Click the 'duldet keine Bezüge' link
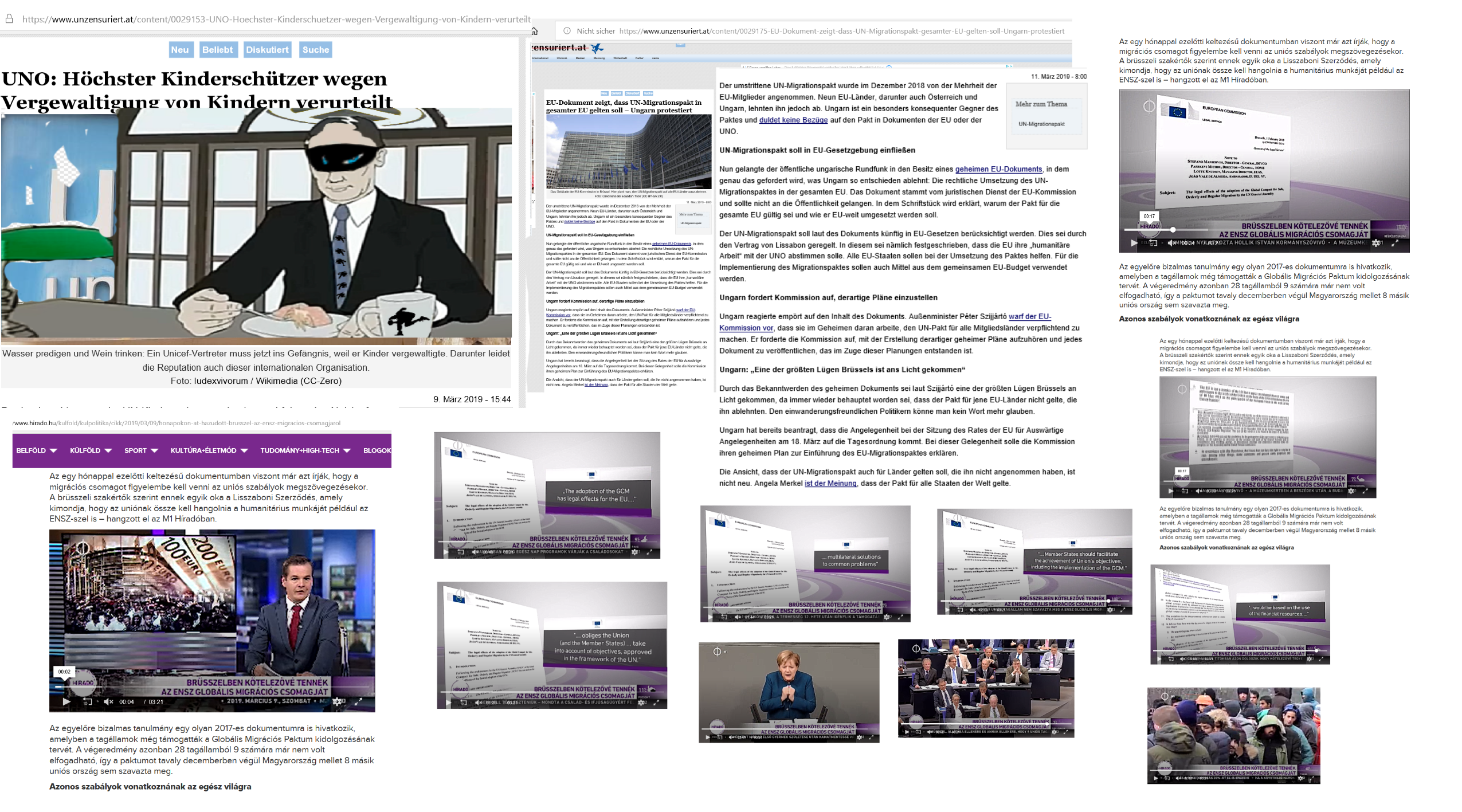Viewport: 1462px width, 812px height. (793, 120)
